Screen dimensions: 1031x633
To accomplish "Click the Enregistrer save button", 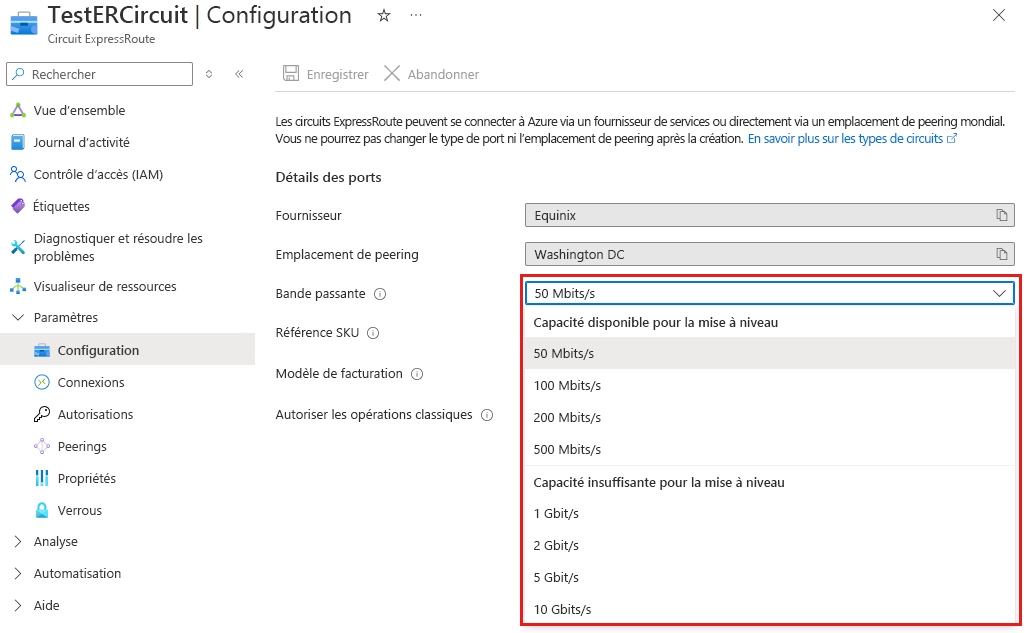I will pyautogui.click(x=326, y=74).
